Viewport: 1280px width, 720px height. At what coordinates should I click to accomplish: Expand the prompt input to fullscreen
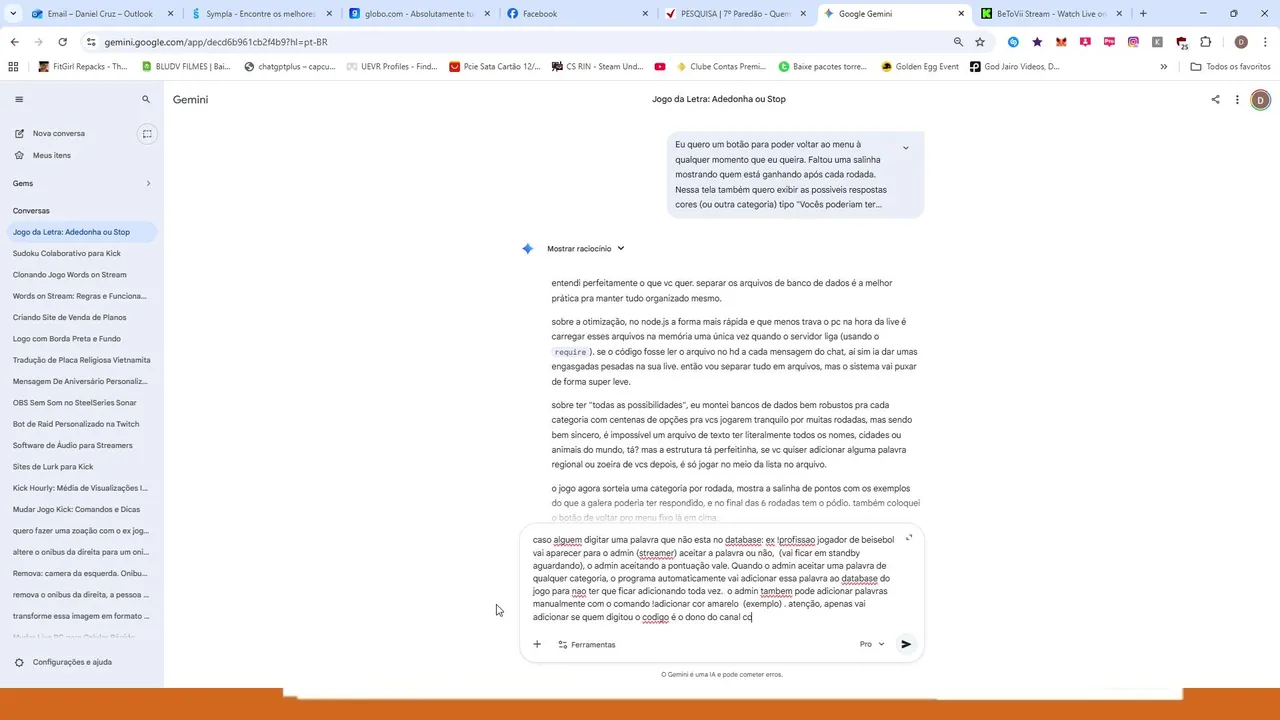[909, 538]
